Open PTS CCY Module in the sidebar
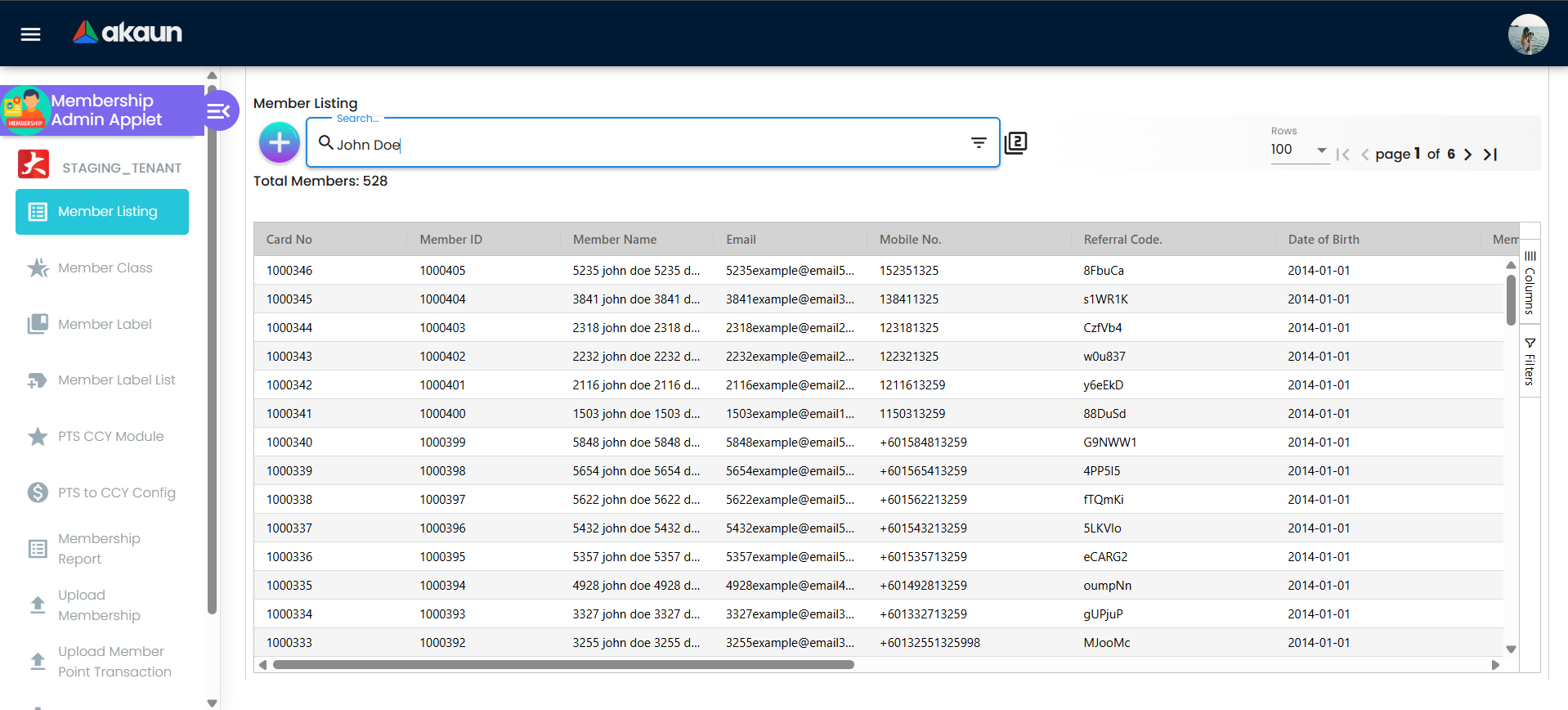The image size is (1568, 710). (x=102, y=437)
